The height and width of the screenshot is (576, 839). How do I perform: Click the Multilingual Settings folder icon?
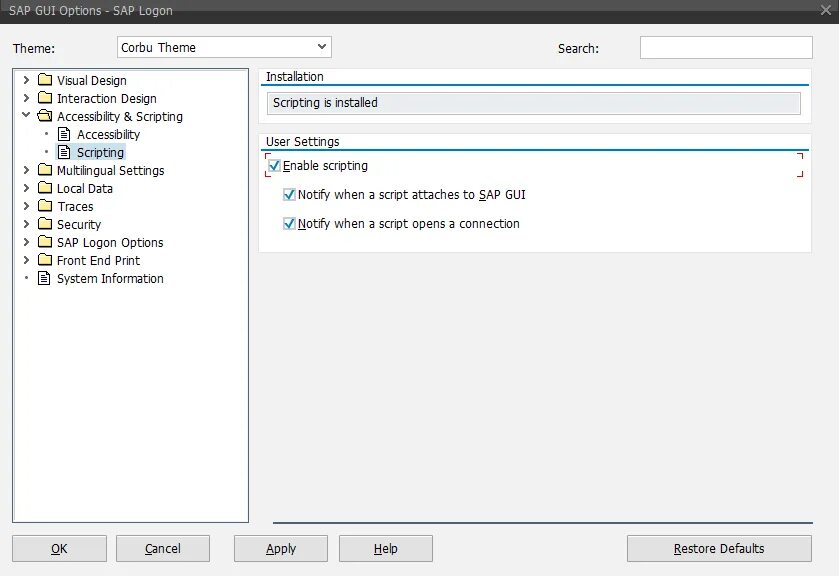click(x=45, y=170)
